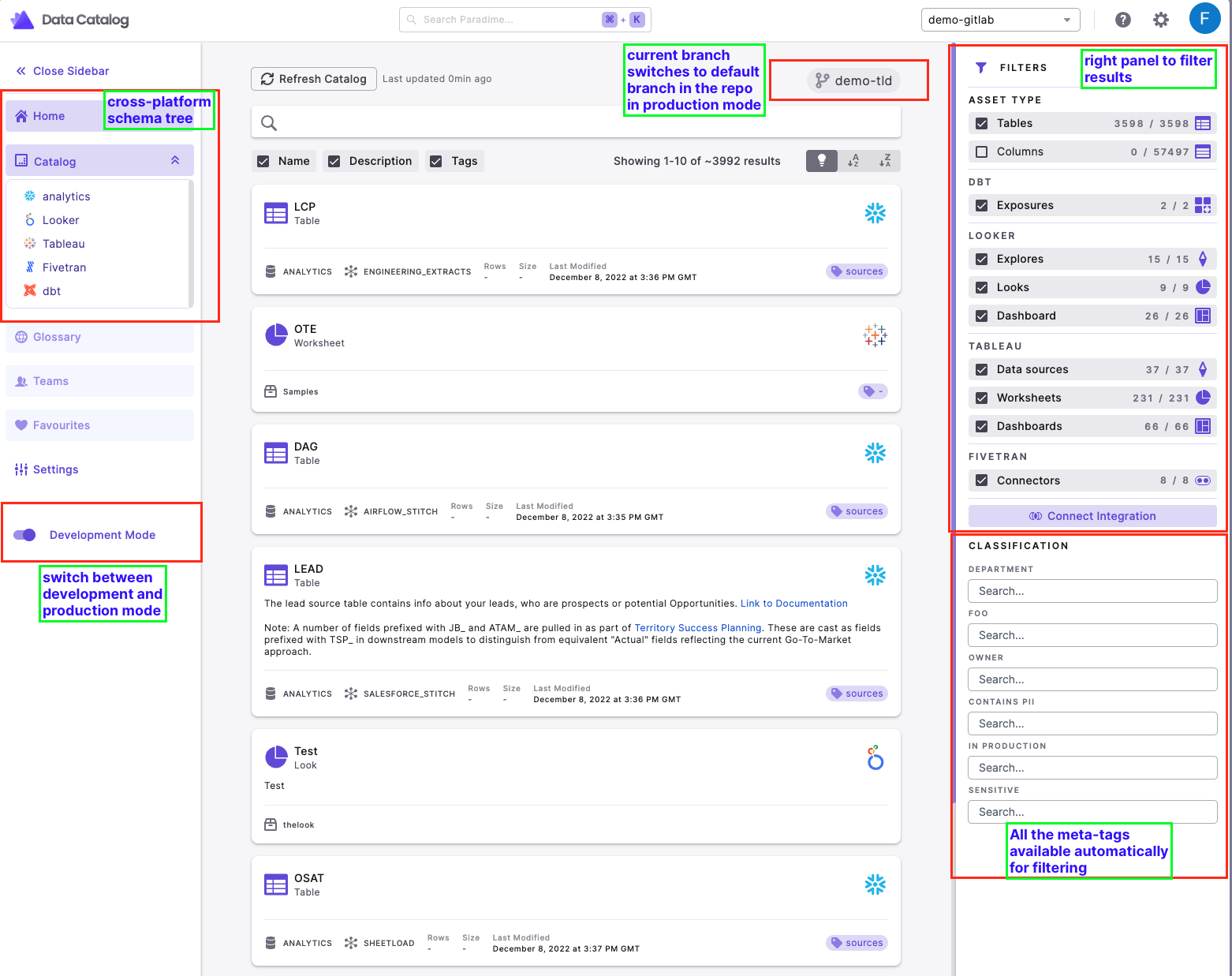This screenshot has width=1232, height=976.
Task: Toggle Development Mode off
Action: (24, 534)
